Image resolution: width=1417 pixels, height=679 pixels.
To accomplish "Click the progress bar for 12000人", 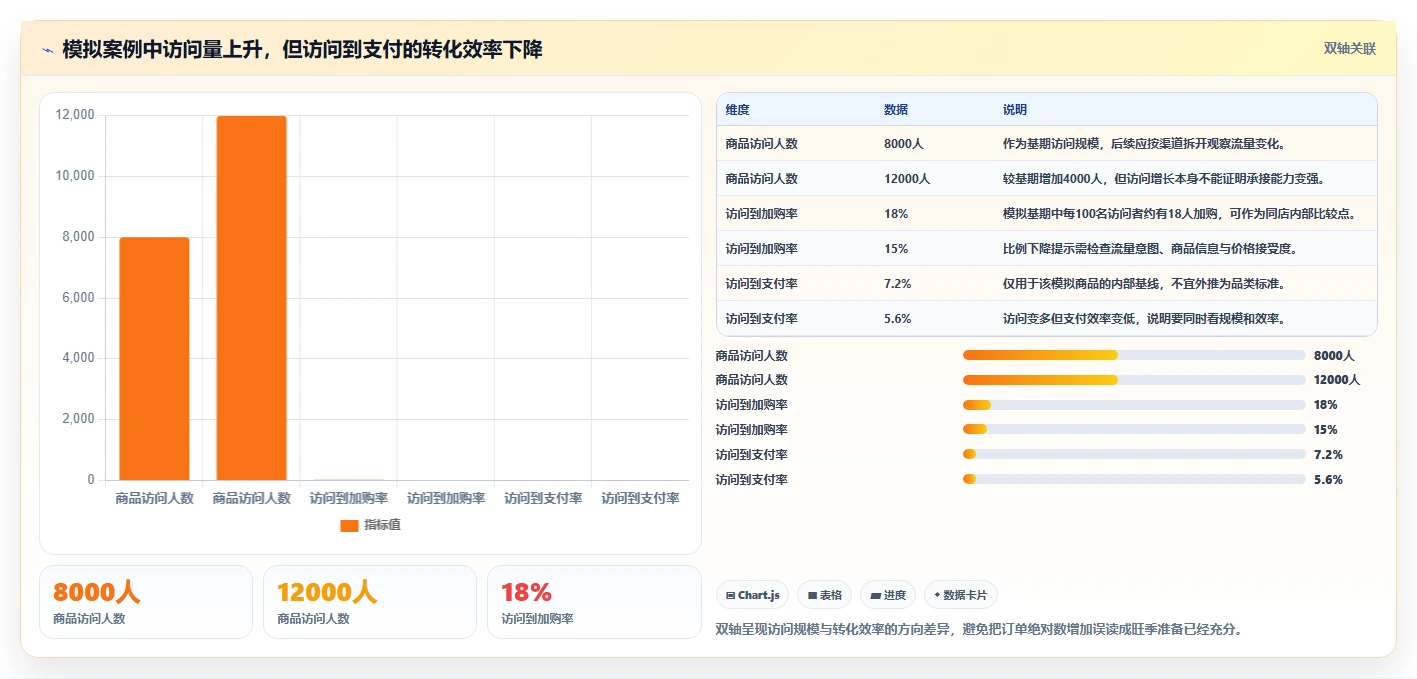I will click(x=1134, y=380).
